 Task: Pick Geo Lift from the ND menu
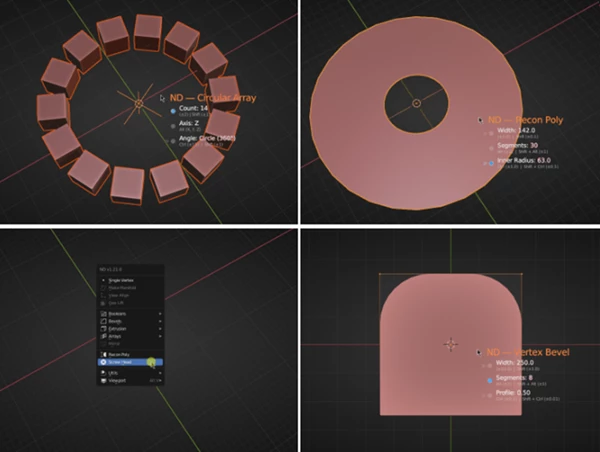[x=130, y=303]
